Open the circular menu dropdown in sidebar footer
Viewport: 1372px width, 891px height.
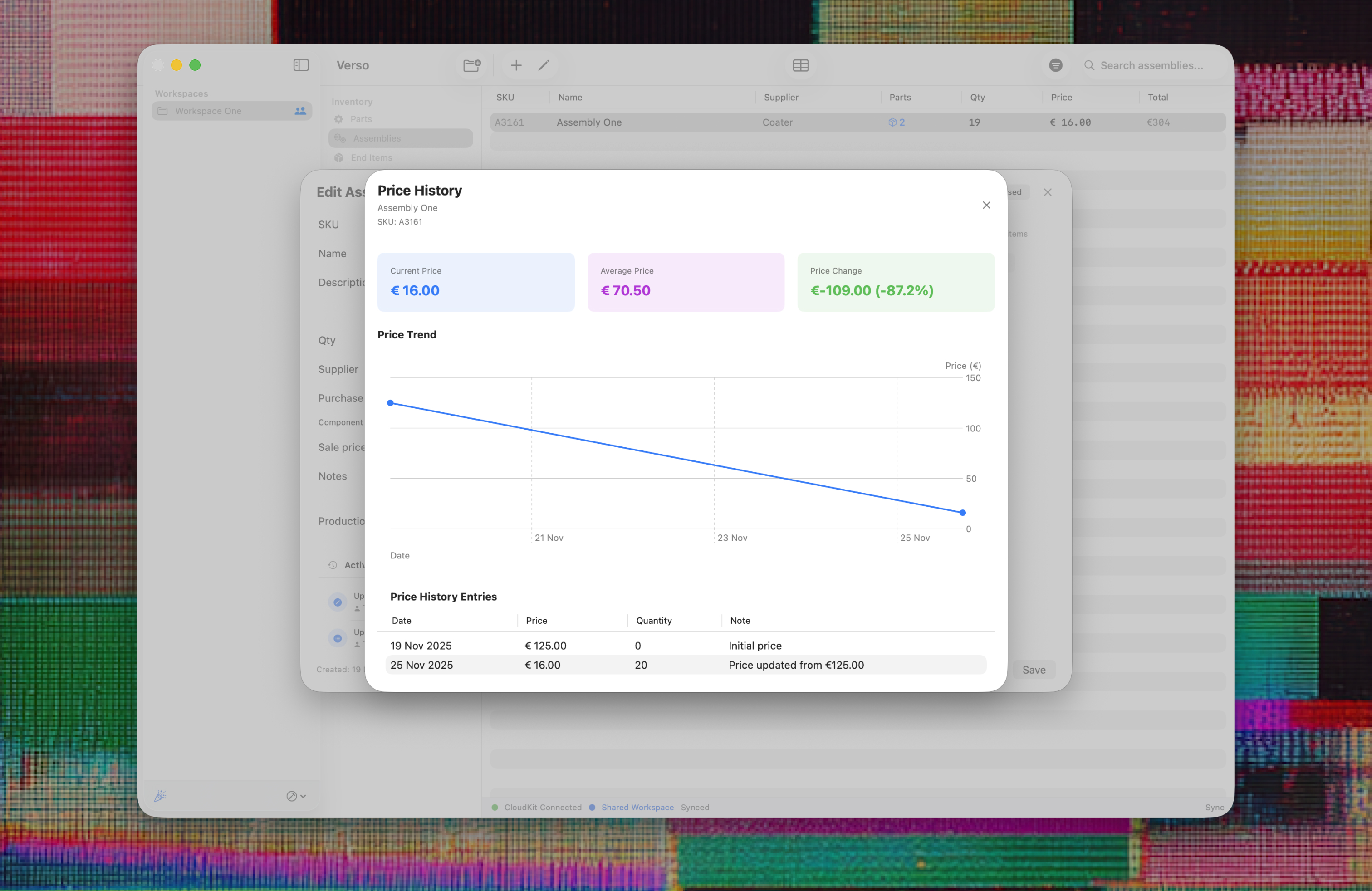pyautogui.click(x=296, y=796)
